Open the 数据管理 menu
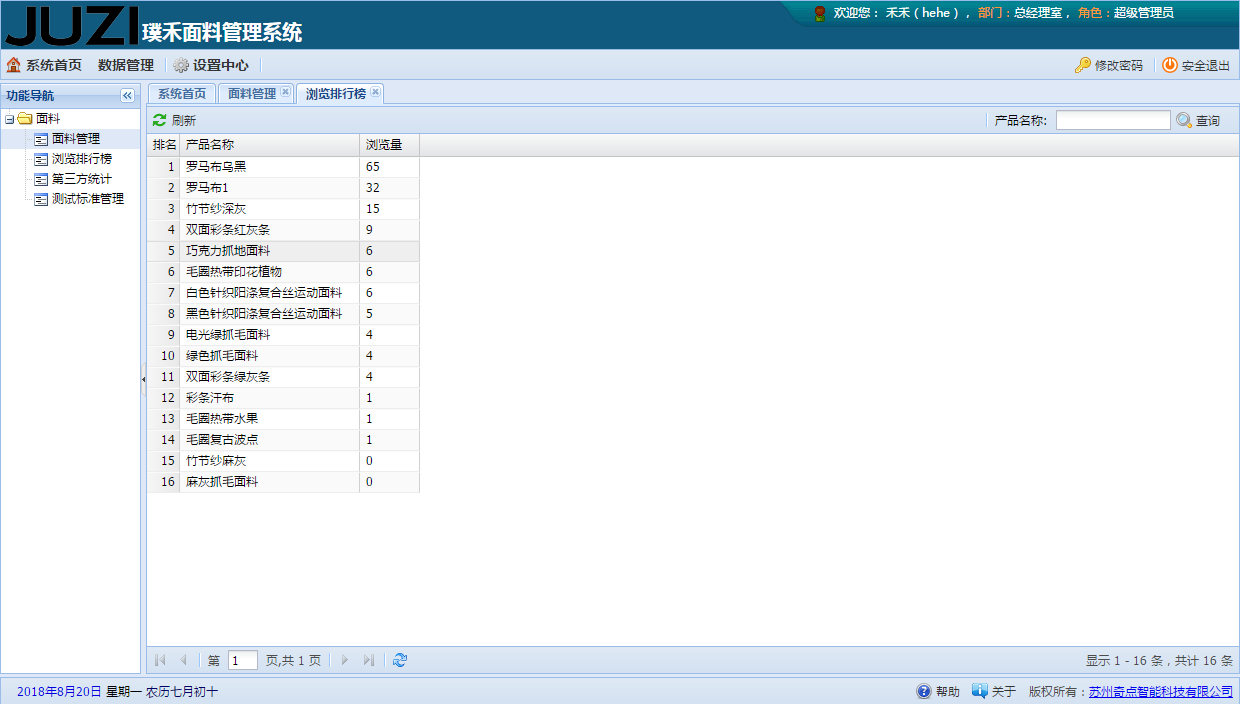 click(126, 65)
